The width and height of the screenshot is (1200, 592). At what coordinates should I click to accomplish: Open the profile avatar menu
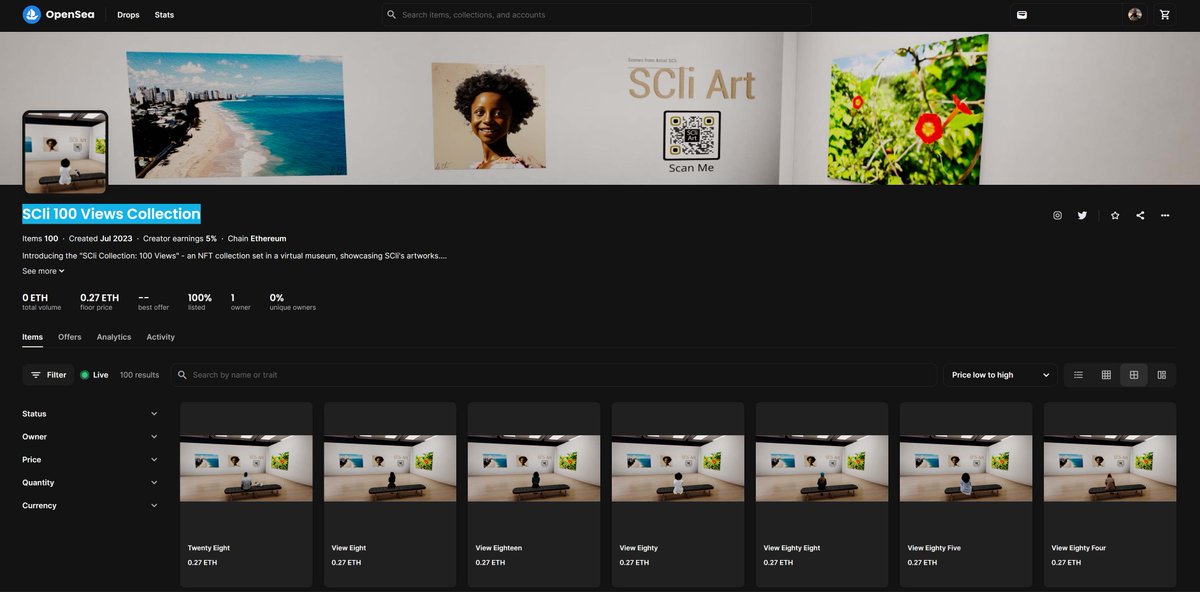pyautogui.click(x=1135, y=15)
